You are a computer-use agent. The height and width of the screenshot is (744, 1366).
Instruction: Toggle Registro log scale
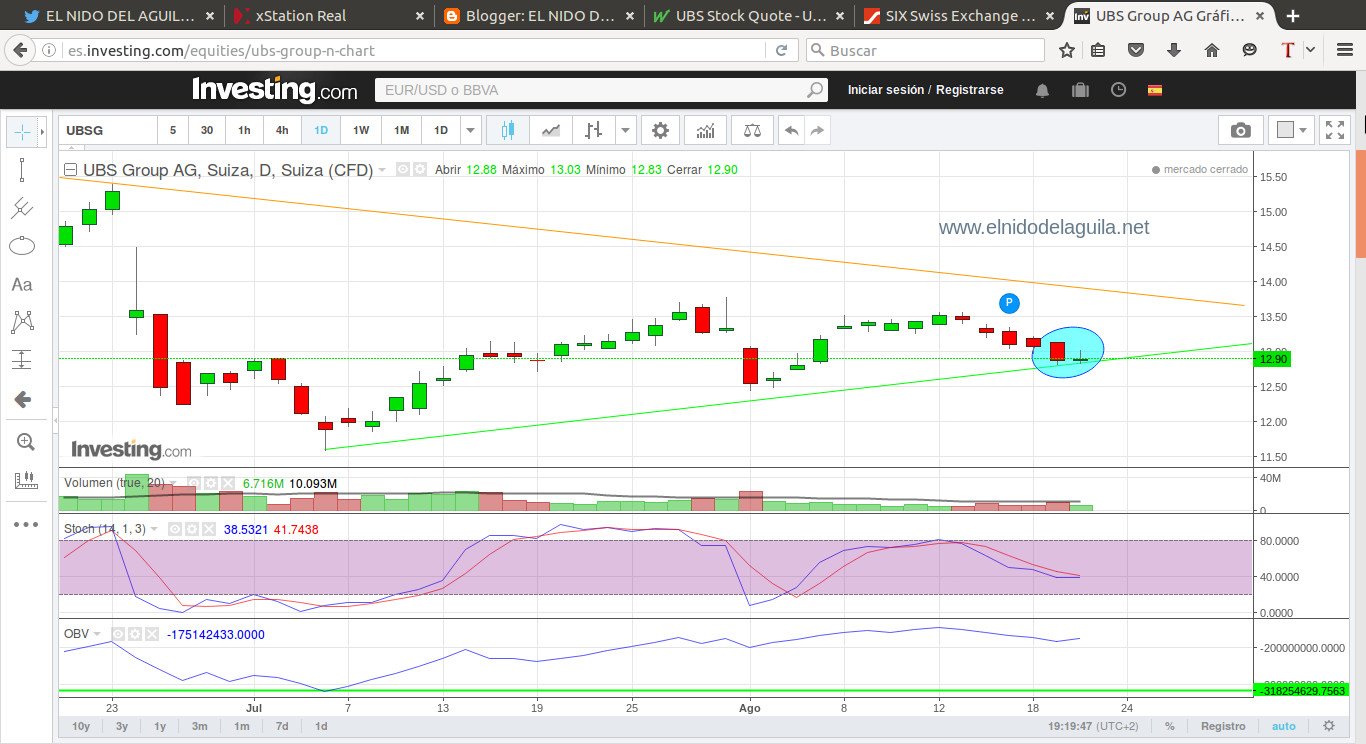(x=1223, y=726)
